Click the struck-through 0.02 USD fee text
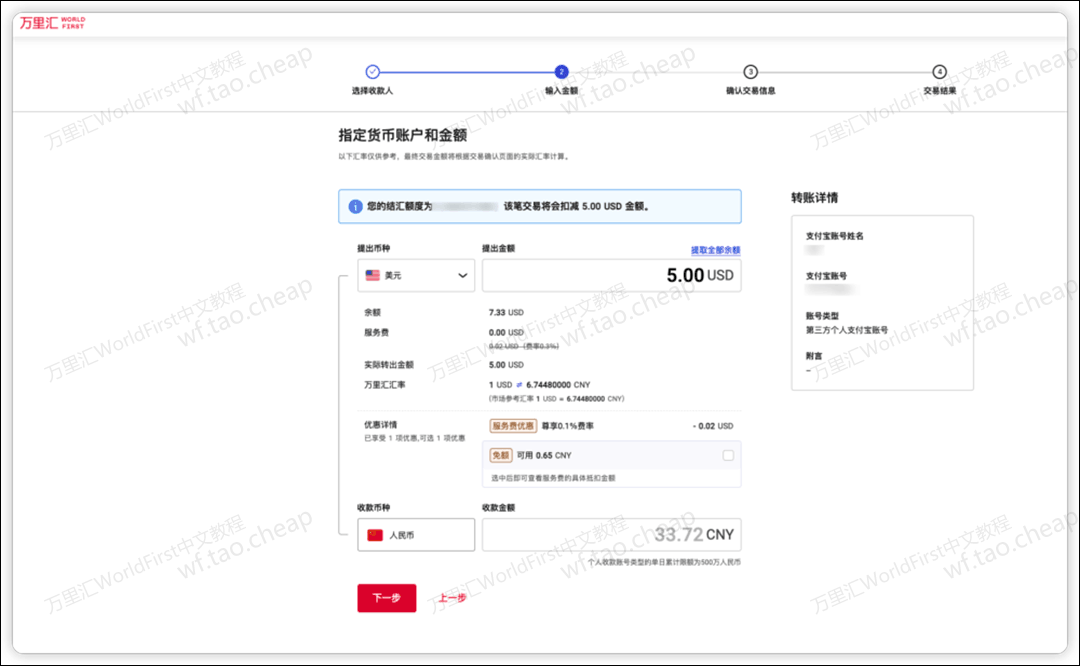The width and height of the screenshot is (1080, 666). 523,346
